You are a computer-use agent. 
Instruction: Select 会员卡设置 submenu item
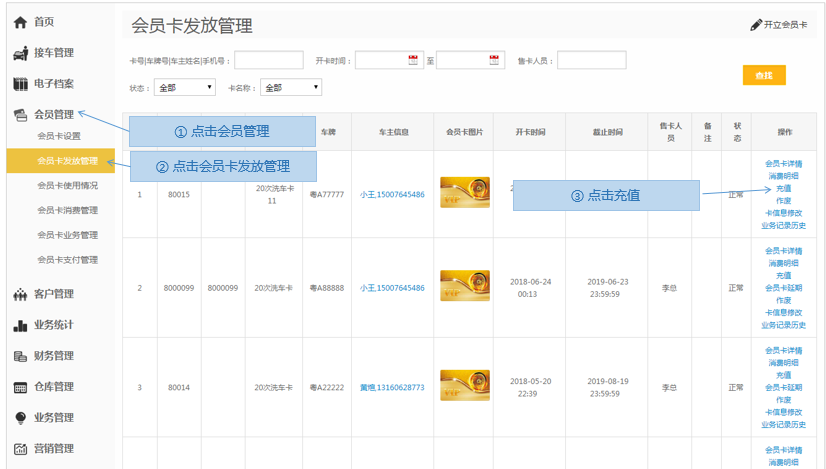[59, 136]
